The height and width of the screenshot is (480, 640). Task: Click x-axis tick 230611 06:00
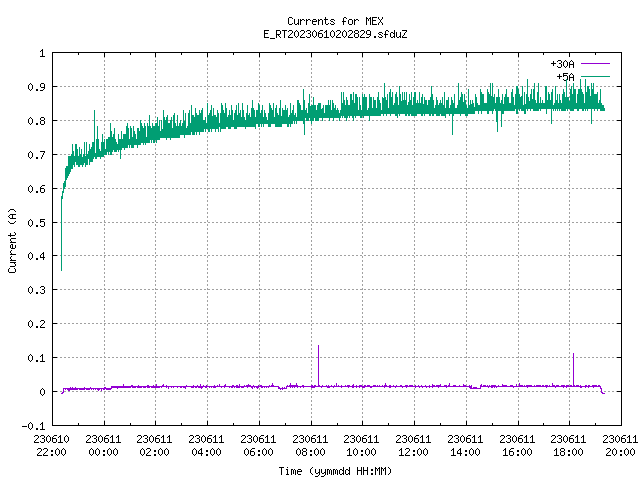[258, 445]
